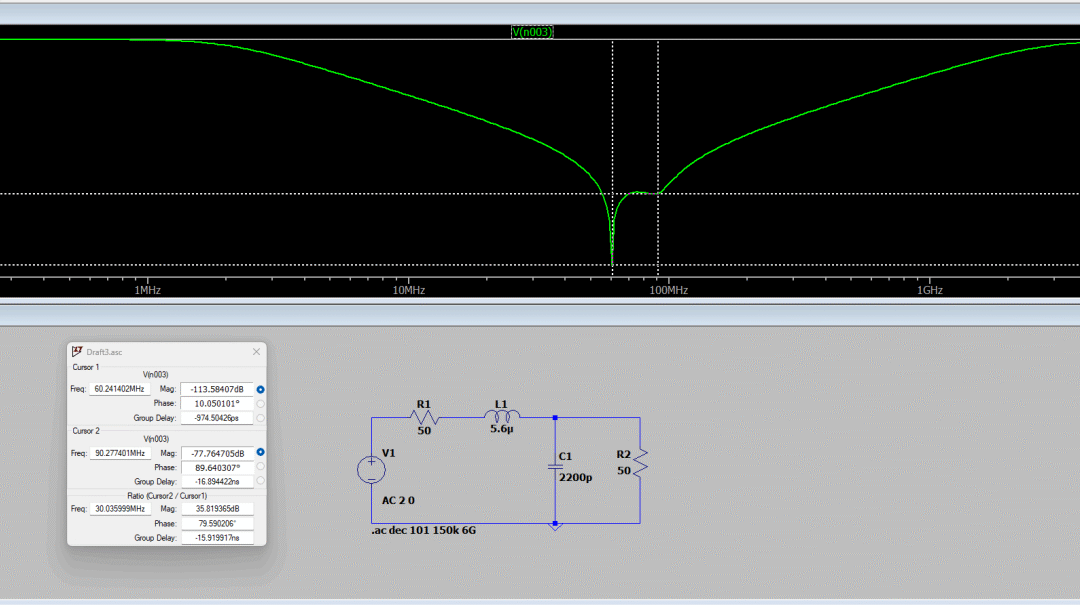The image size is (1080, 607).
Task: Select Cursor 1 Mag radio button
Action: 258,388
